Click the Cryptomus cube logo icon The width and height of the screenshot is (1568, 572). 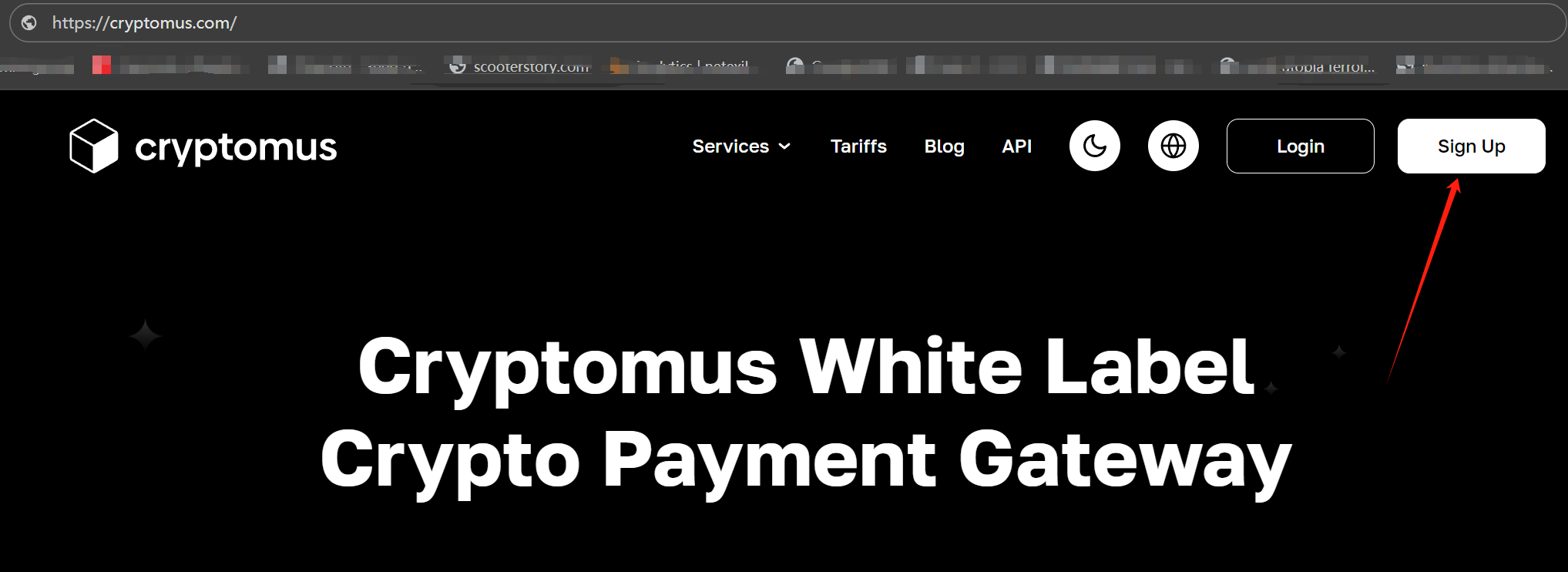(94, 146)
